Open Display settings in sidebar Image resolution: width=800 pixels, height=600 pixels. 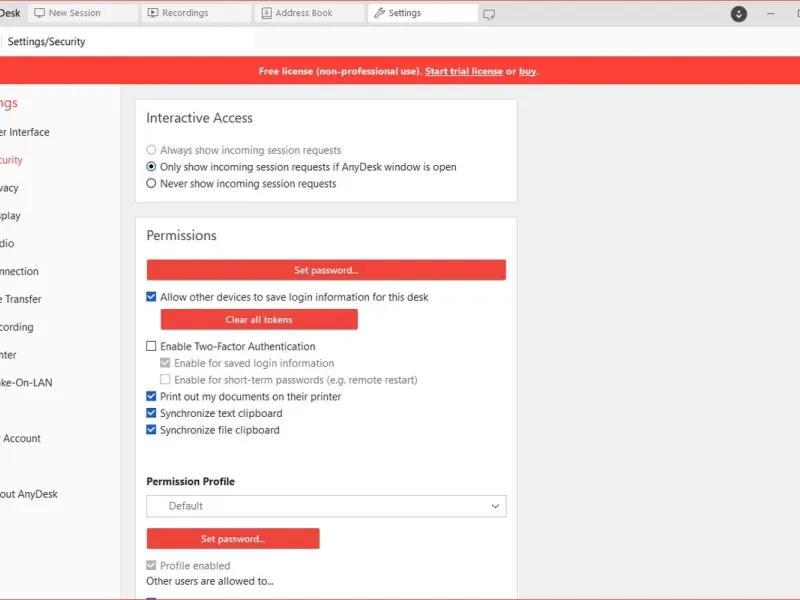click(10, 216)
